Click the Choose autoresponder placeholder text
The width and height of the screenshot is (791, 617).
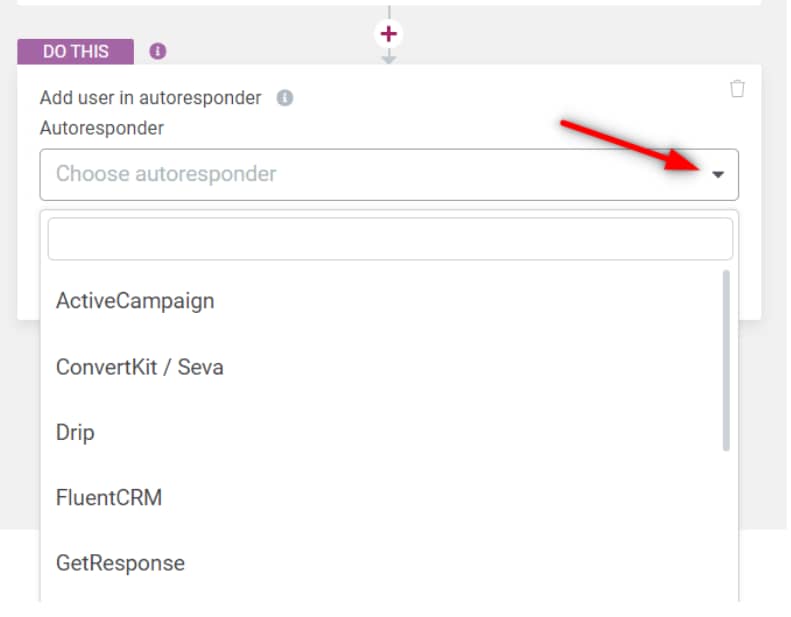(x=166, y=174)
